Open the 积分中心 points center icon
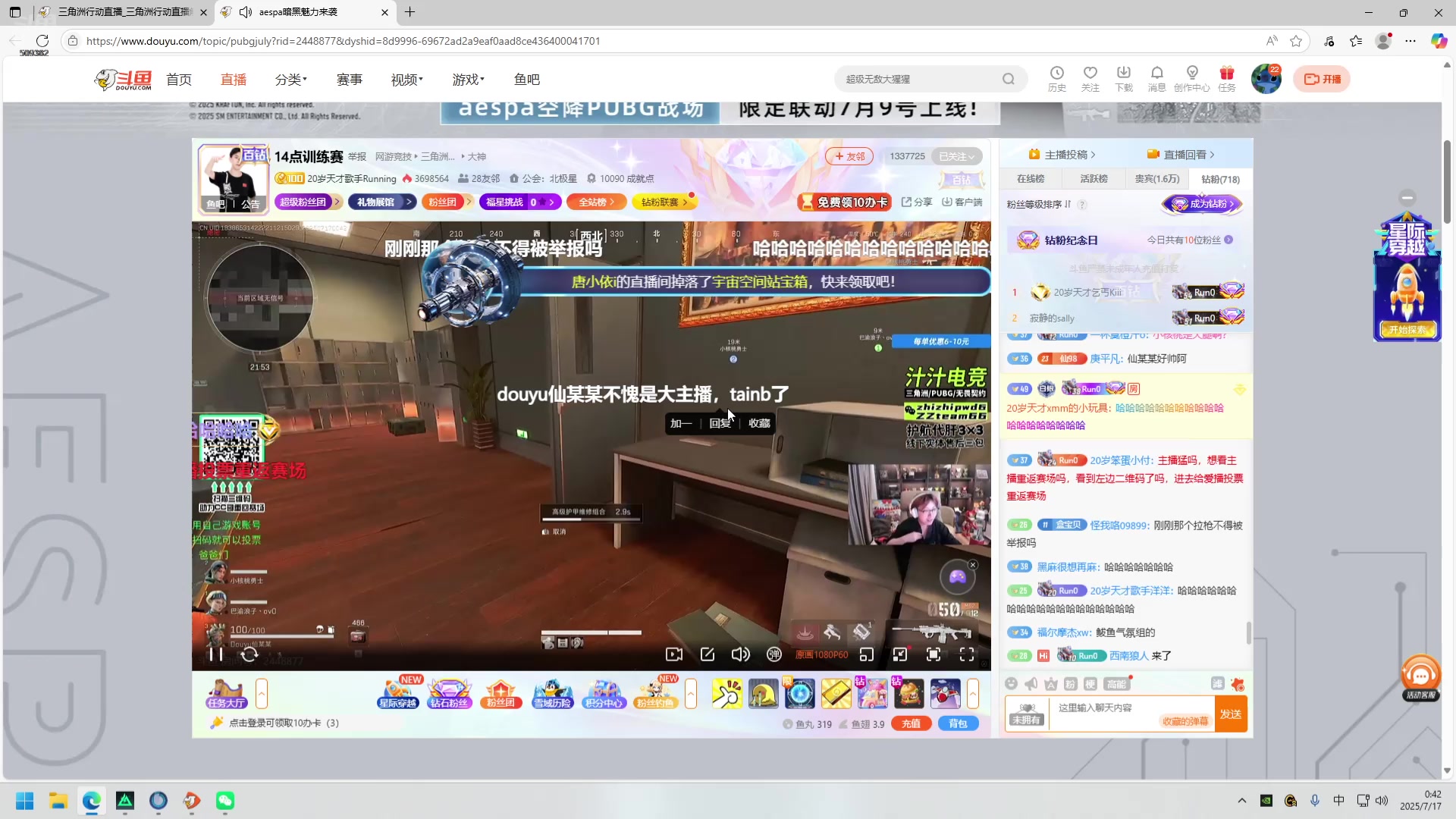Viewport: 1456px width, 819px height. coord(604,694)
